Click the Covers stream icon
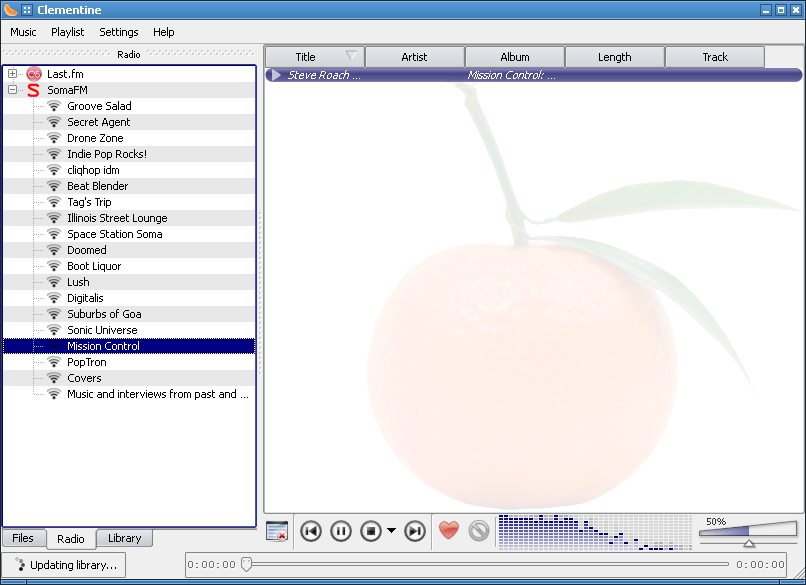The height and width of the screenshot is (585, 806). (x=54, y=378)
